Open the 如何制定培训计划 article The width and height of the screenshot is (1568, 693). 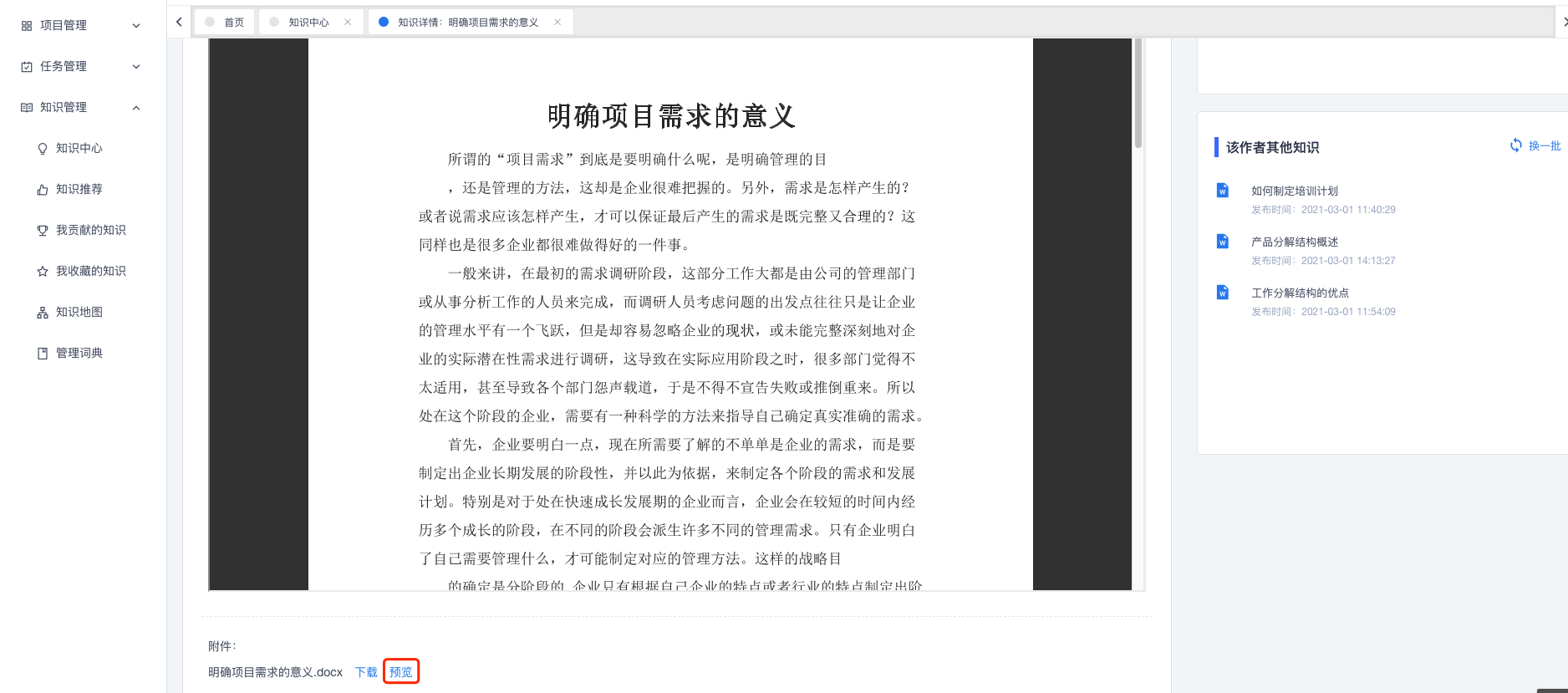pos(1295,191)
